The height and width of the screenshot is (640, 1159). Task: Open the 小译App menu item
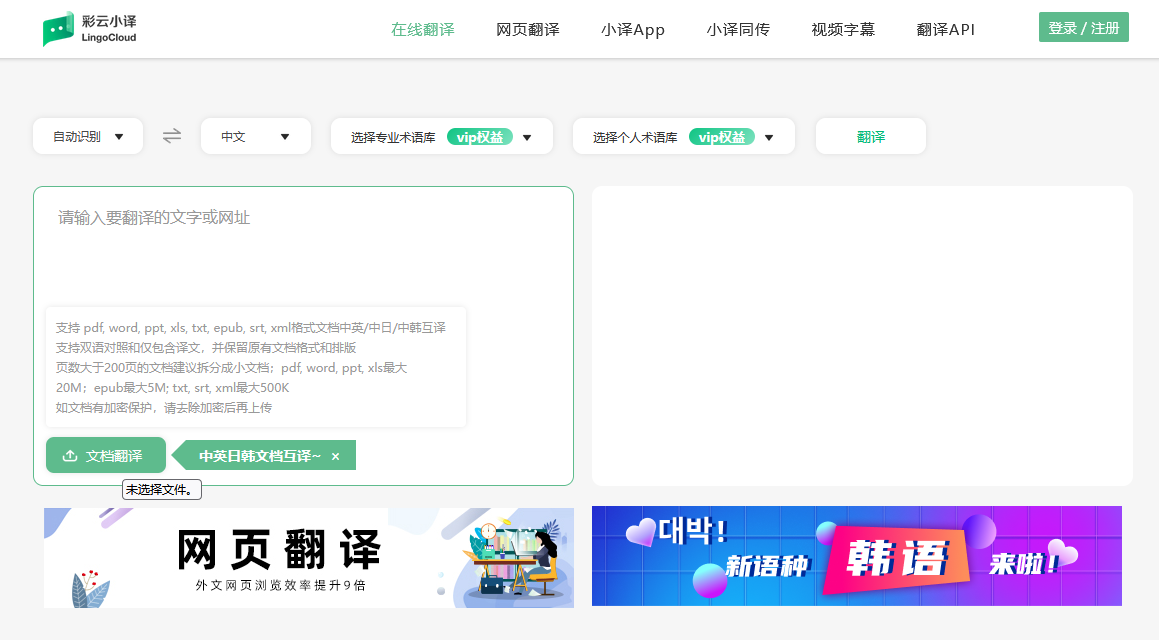[633, 30]
